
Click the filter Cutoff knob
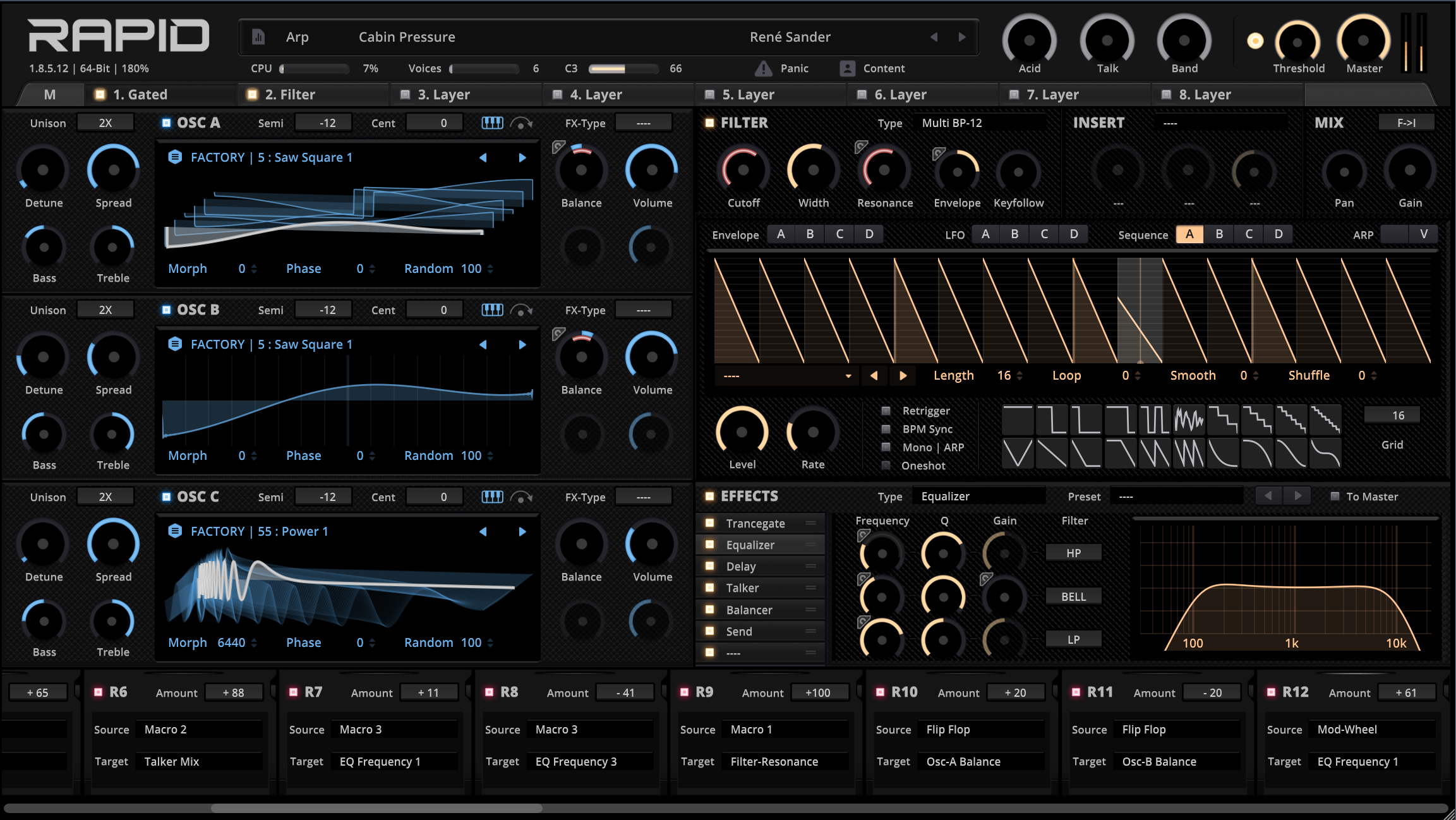click(x=743, y=170)
